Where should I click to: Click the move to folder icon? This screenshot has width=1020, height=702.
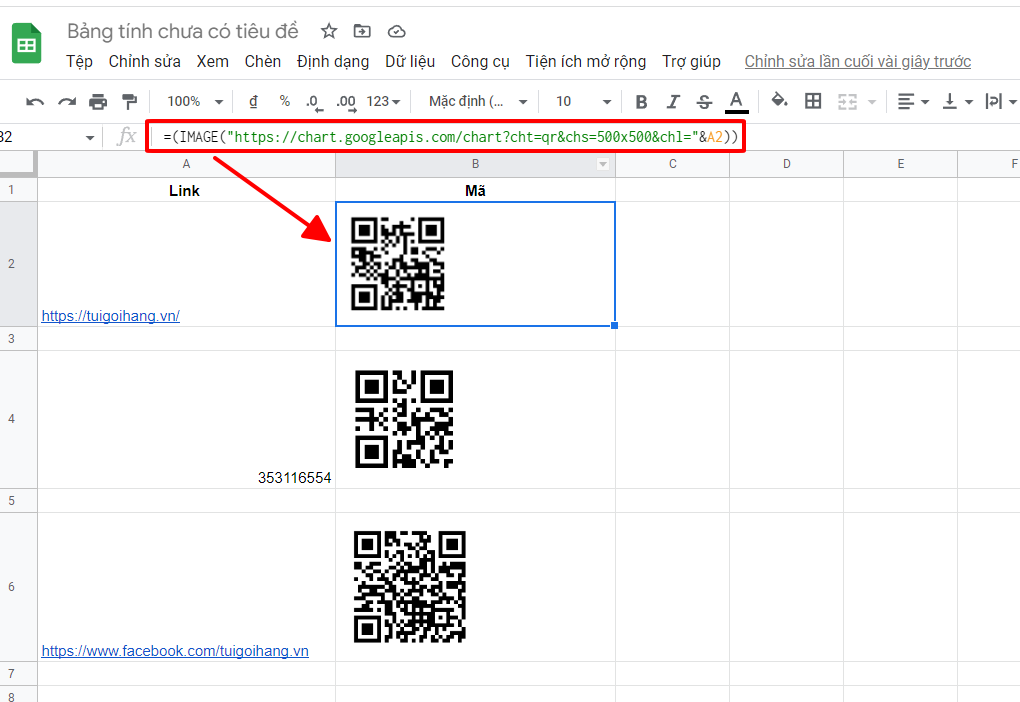coord(362,32)
